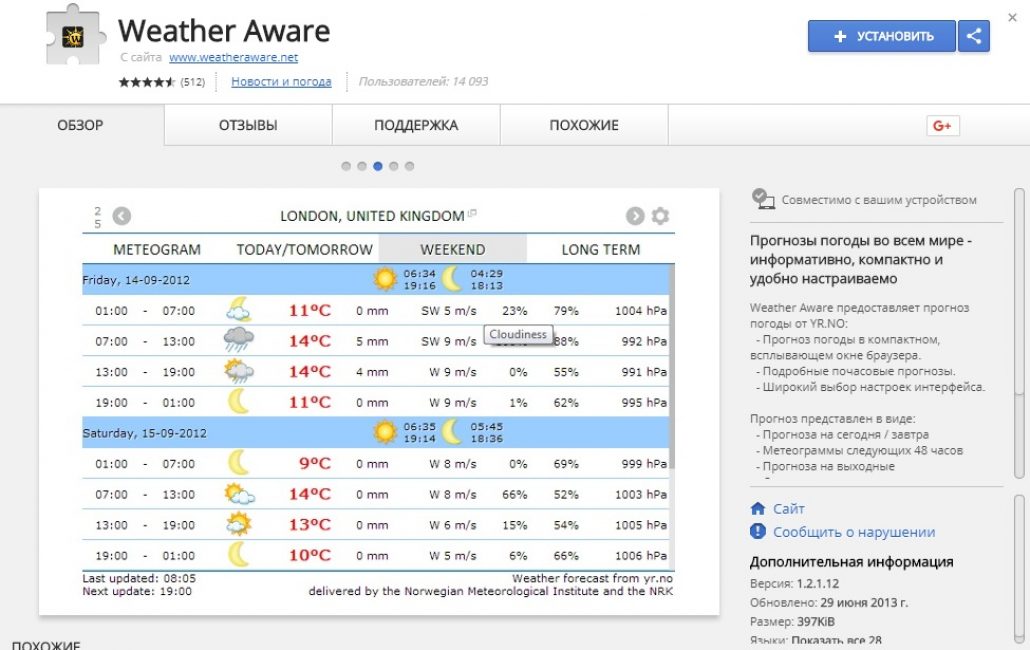Click the exclamation icon beside Сообщить о нарушении
The width and height of the screenshot is (1030, 650).
click(x=758, y=531)
